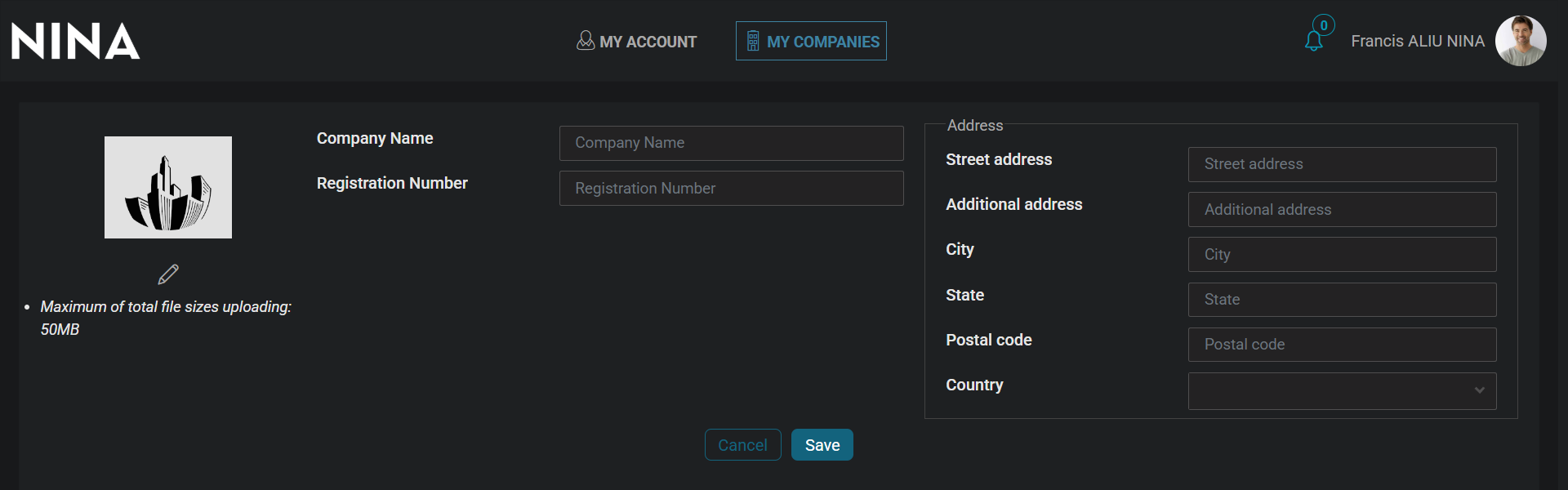Open the My Account tab

pos(637,42)
